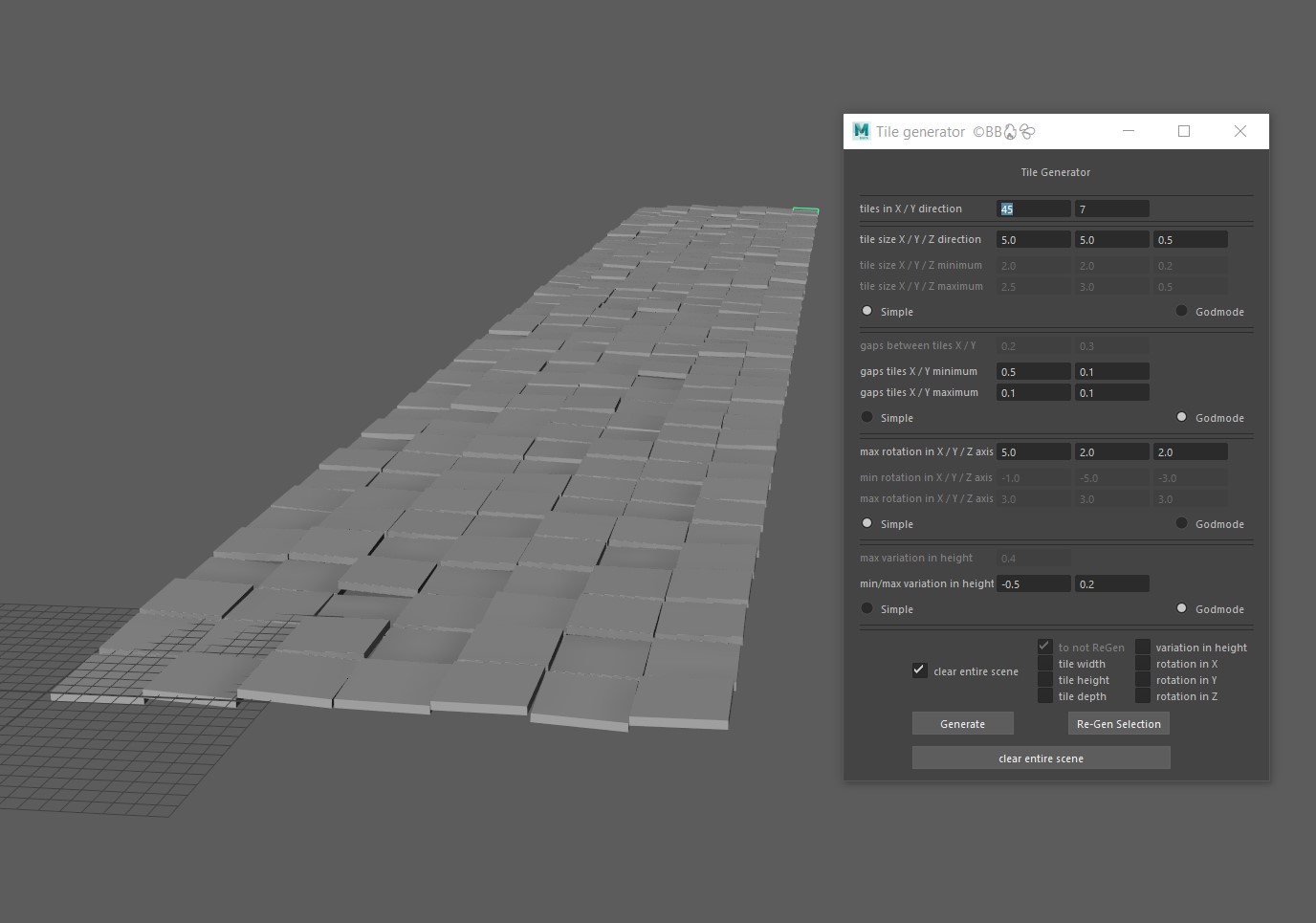Click the gaps tiles Y minimum field

pos(1112,371)
